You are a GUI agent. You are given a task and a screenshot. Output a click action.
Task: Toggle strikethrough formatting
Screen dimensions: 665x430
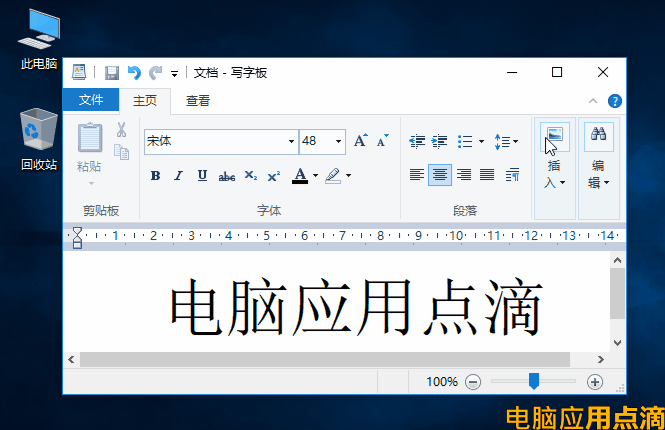coord(226,176)
